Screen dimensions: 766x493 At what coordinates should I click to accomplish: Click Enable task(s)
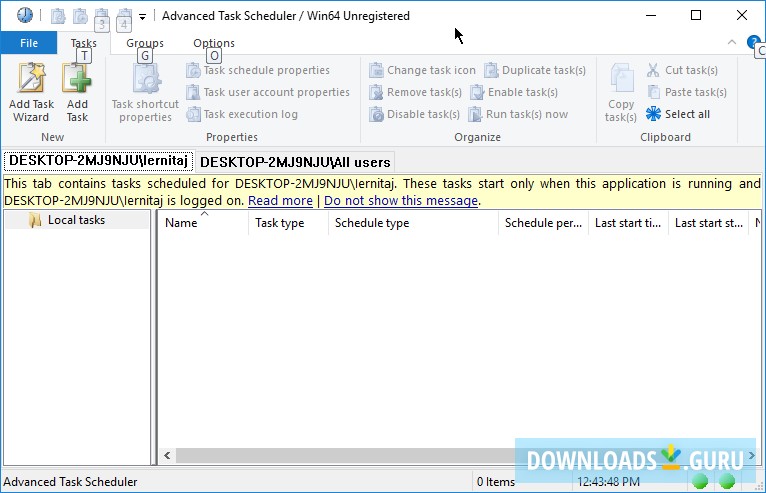tap(514, 92)
